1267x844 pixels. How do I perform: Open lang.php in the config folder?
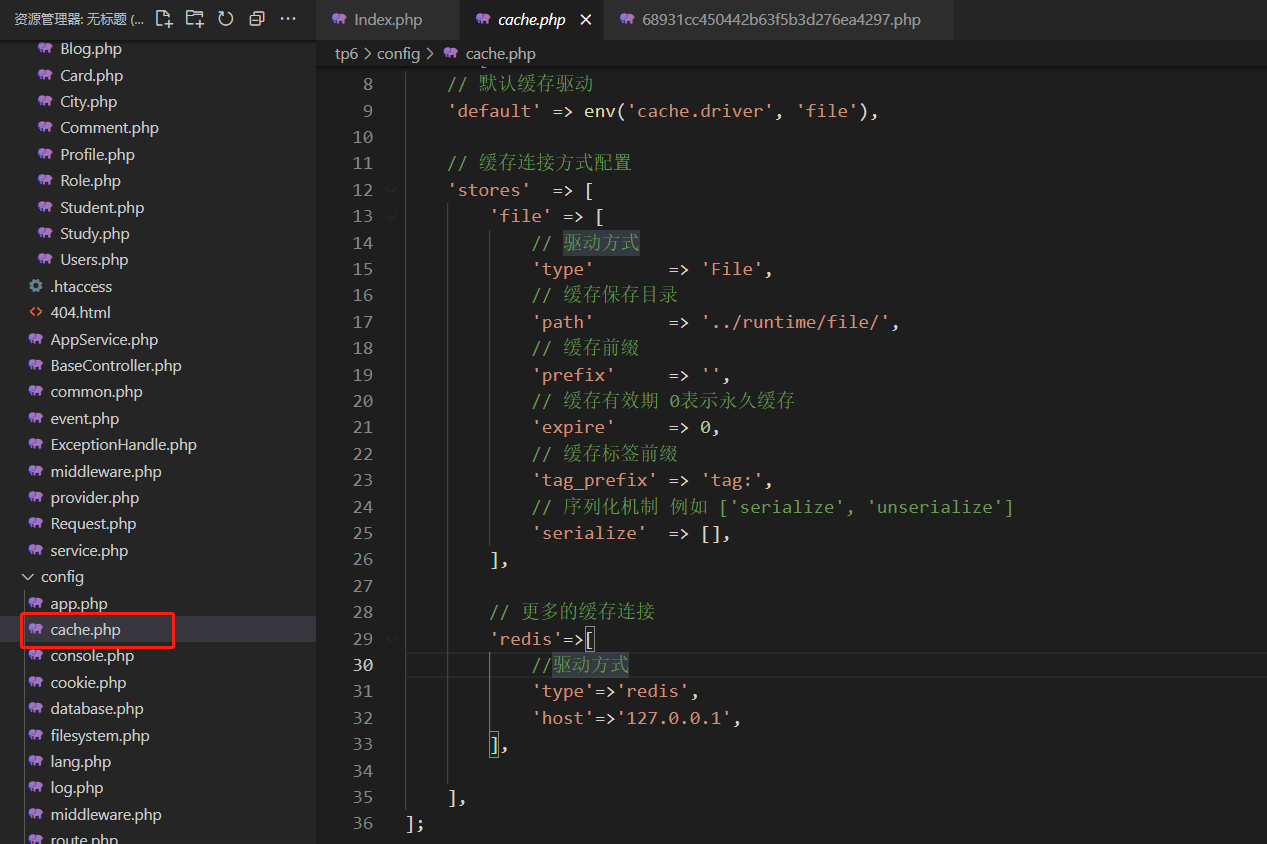(x=80, y=762)
